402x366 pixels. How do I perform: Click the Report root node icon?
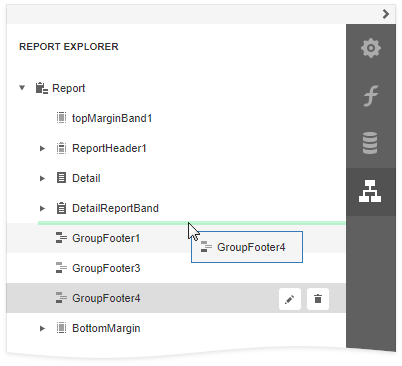tap(42, 88)
